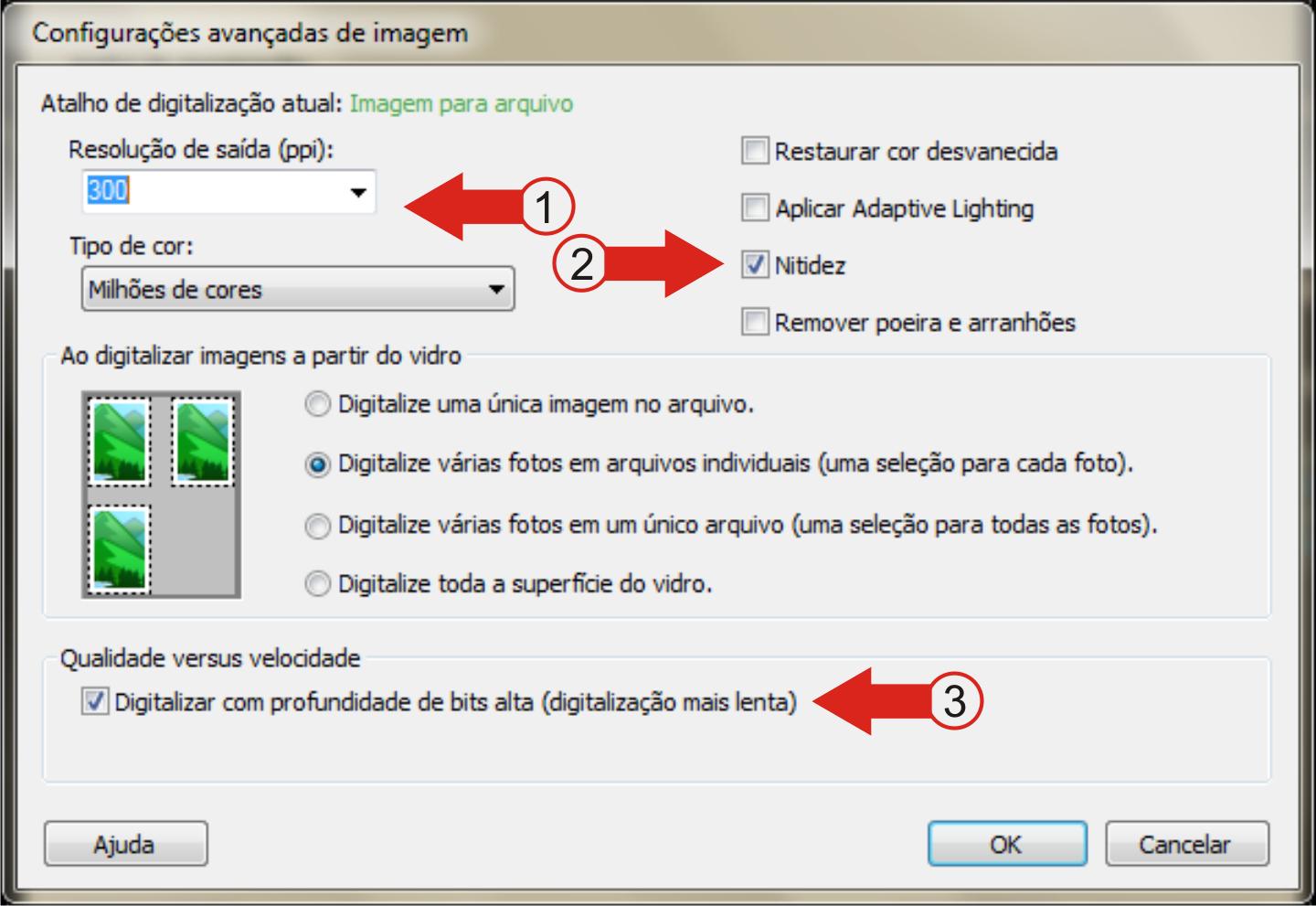Image resolution: width=1316 pixels, height=906 pixels.
Task: Select Digitalize uma única imagem no arquivo
Action: [x=317, y=404]
